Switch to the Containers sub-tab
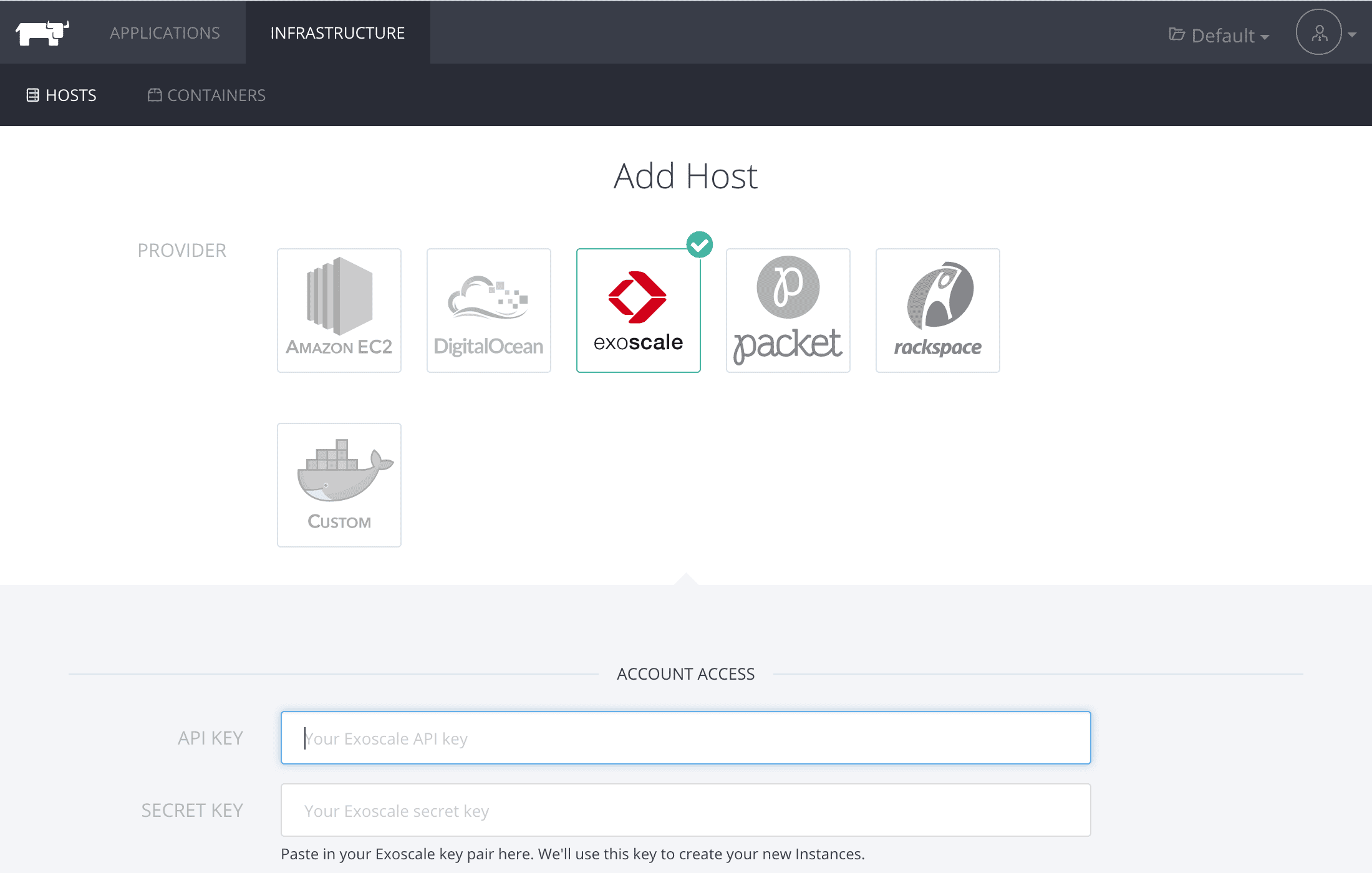1372x873 pixels. (x=206, y=95)
